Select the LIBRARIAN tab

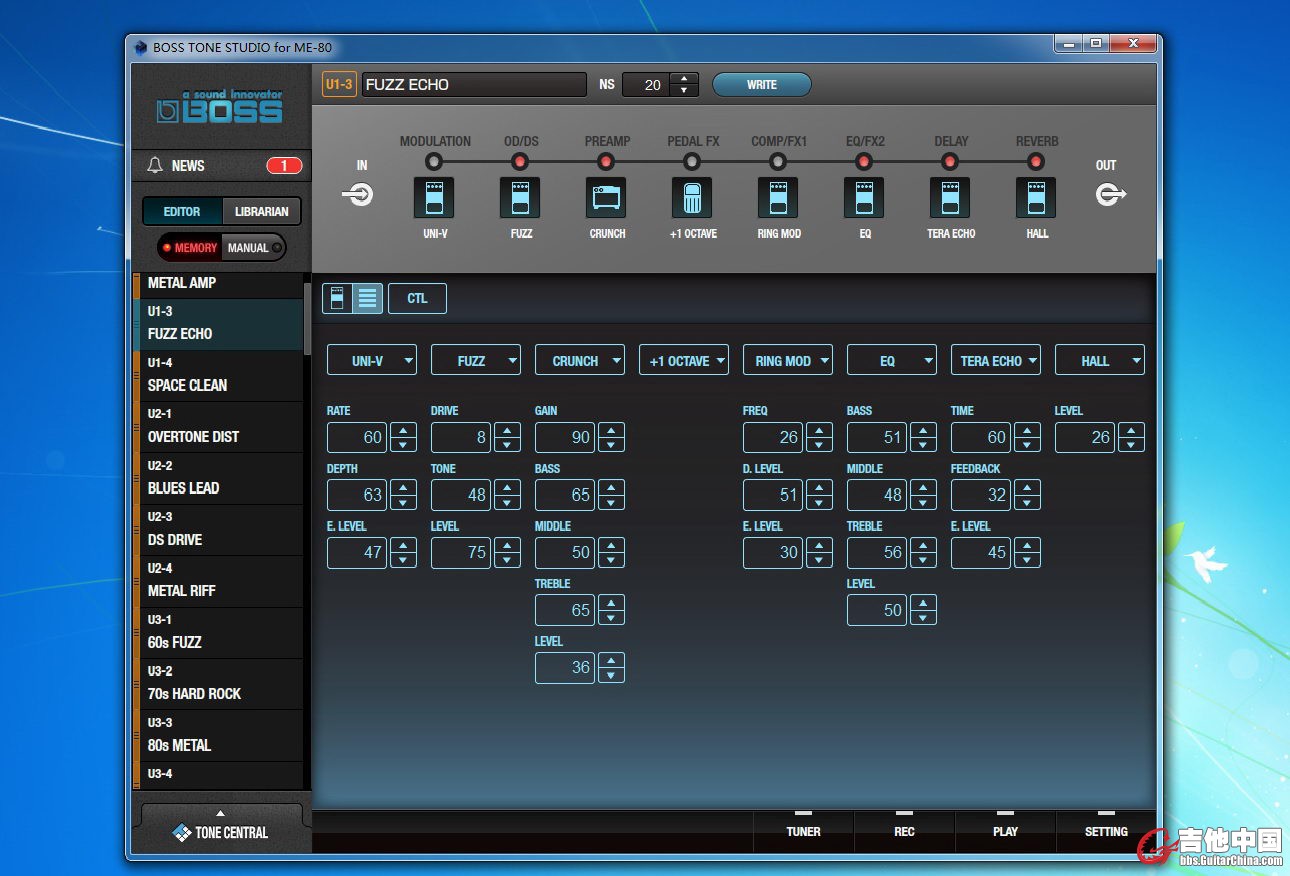tap(261, 212)
